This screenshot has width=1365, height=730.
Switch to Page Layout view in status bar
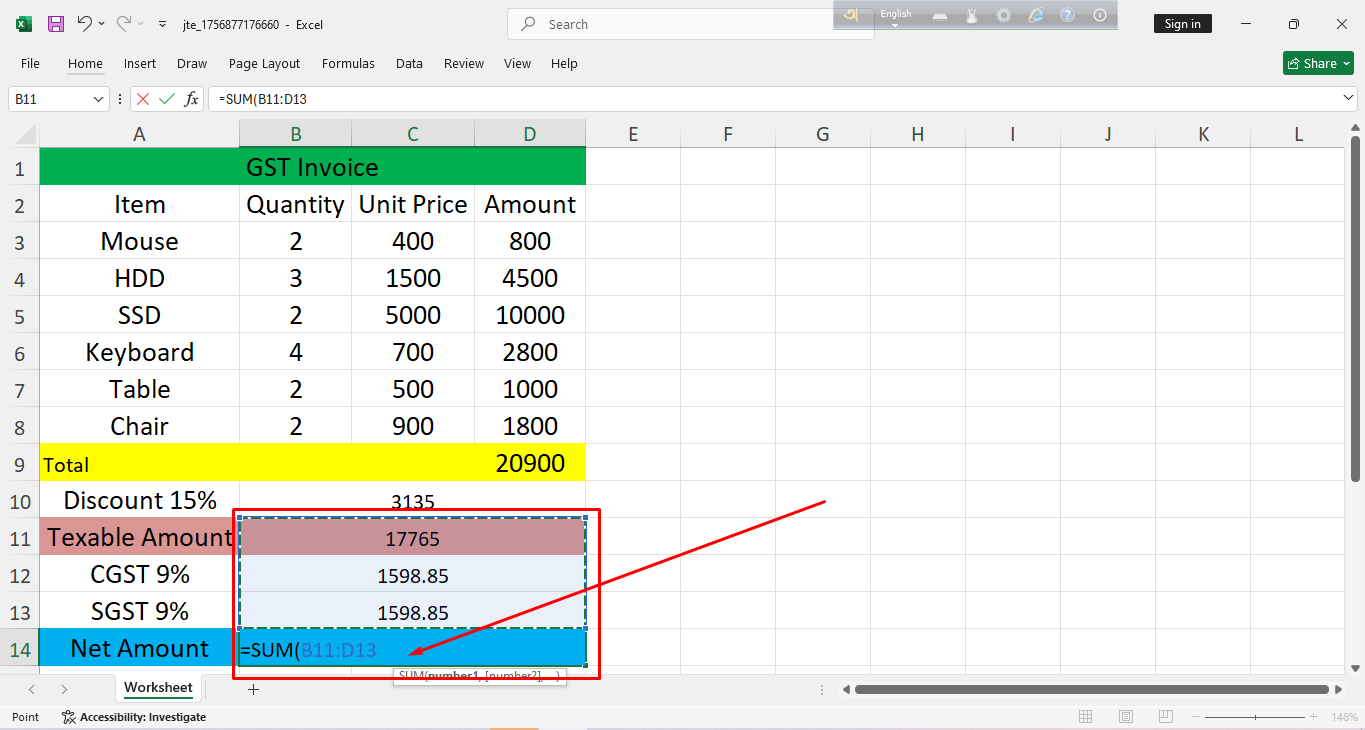pyautogui.click(x=1125, y=717)
